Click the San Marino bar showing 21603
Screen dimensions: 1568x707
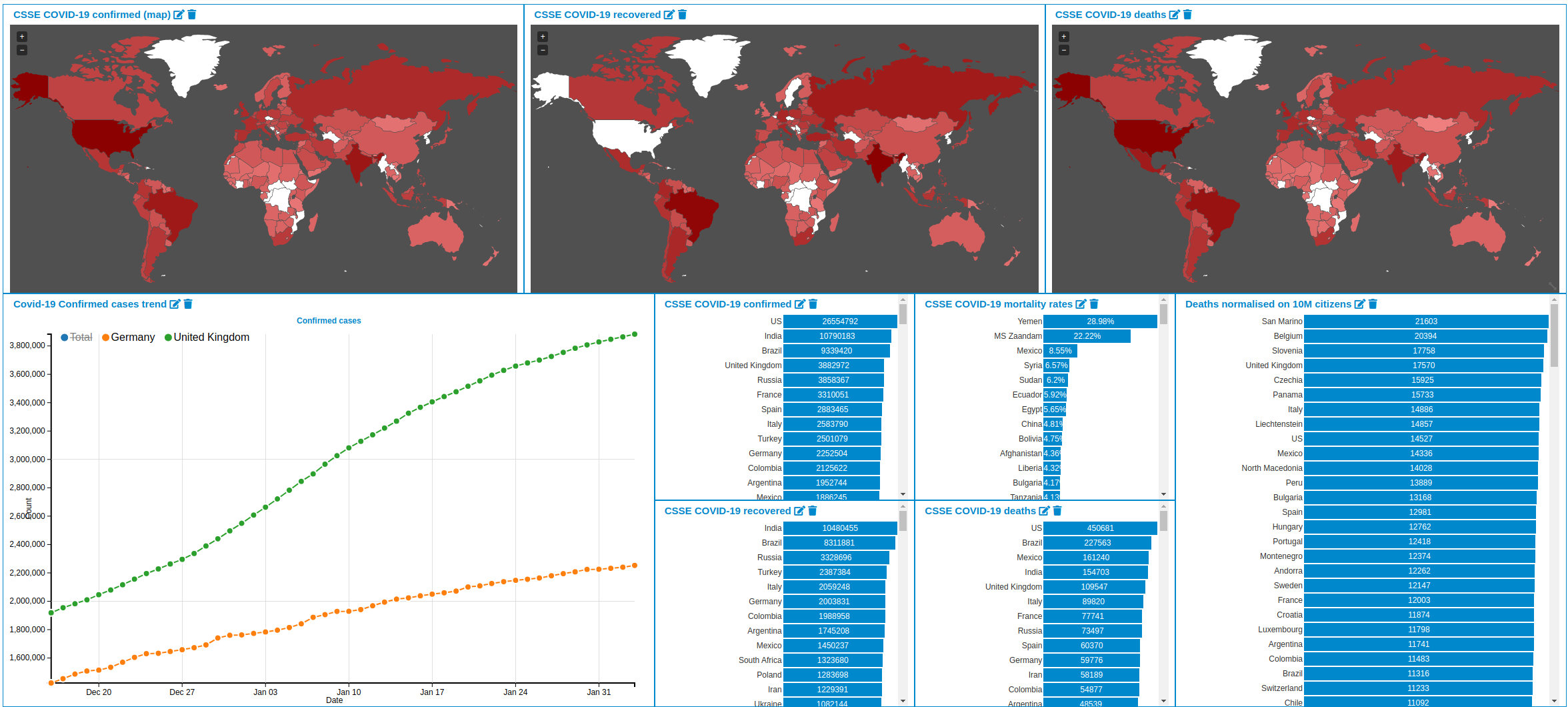(1425, 321)
